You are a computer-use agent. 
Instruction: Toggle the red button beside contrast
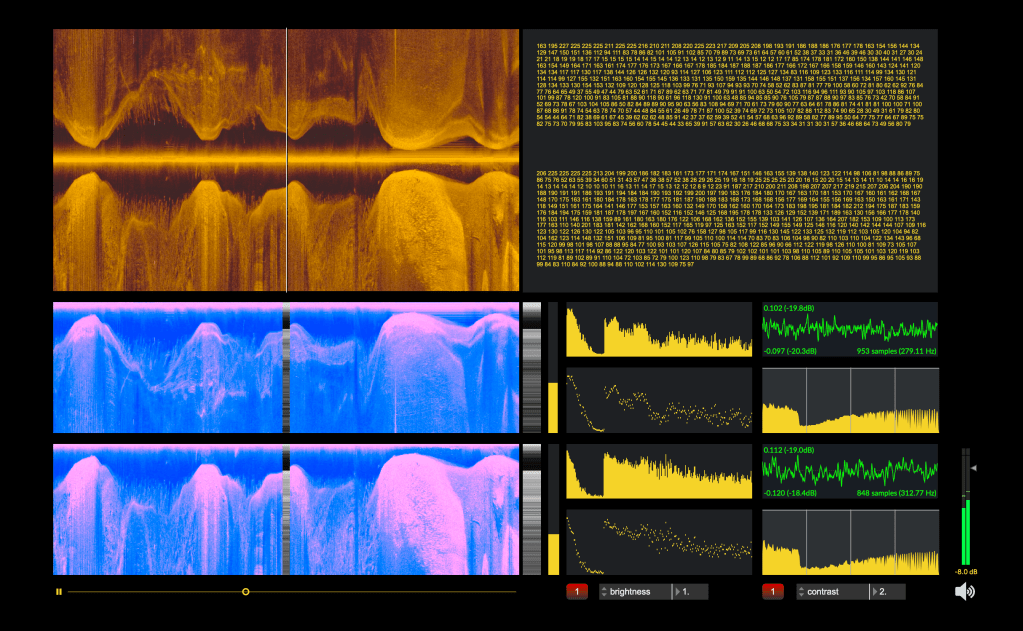[773, 592]
